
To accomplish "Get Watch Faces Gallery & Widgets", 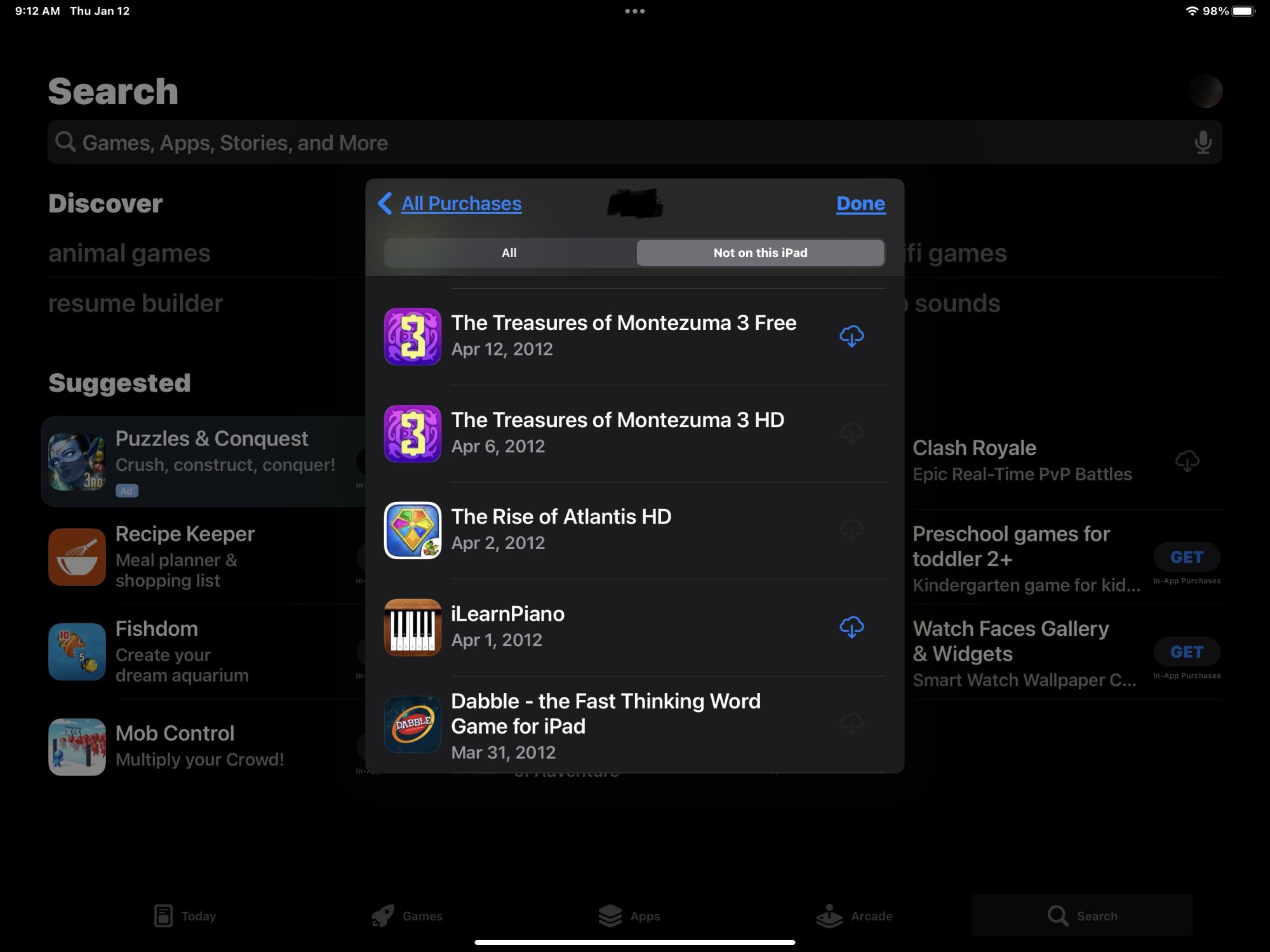I will [x=1186, y=652].
